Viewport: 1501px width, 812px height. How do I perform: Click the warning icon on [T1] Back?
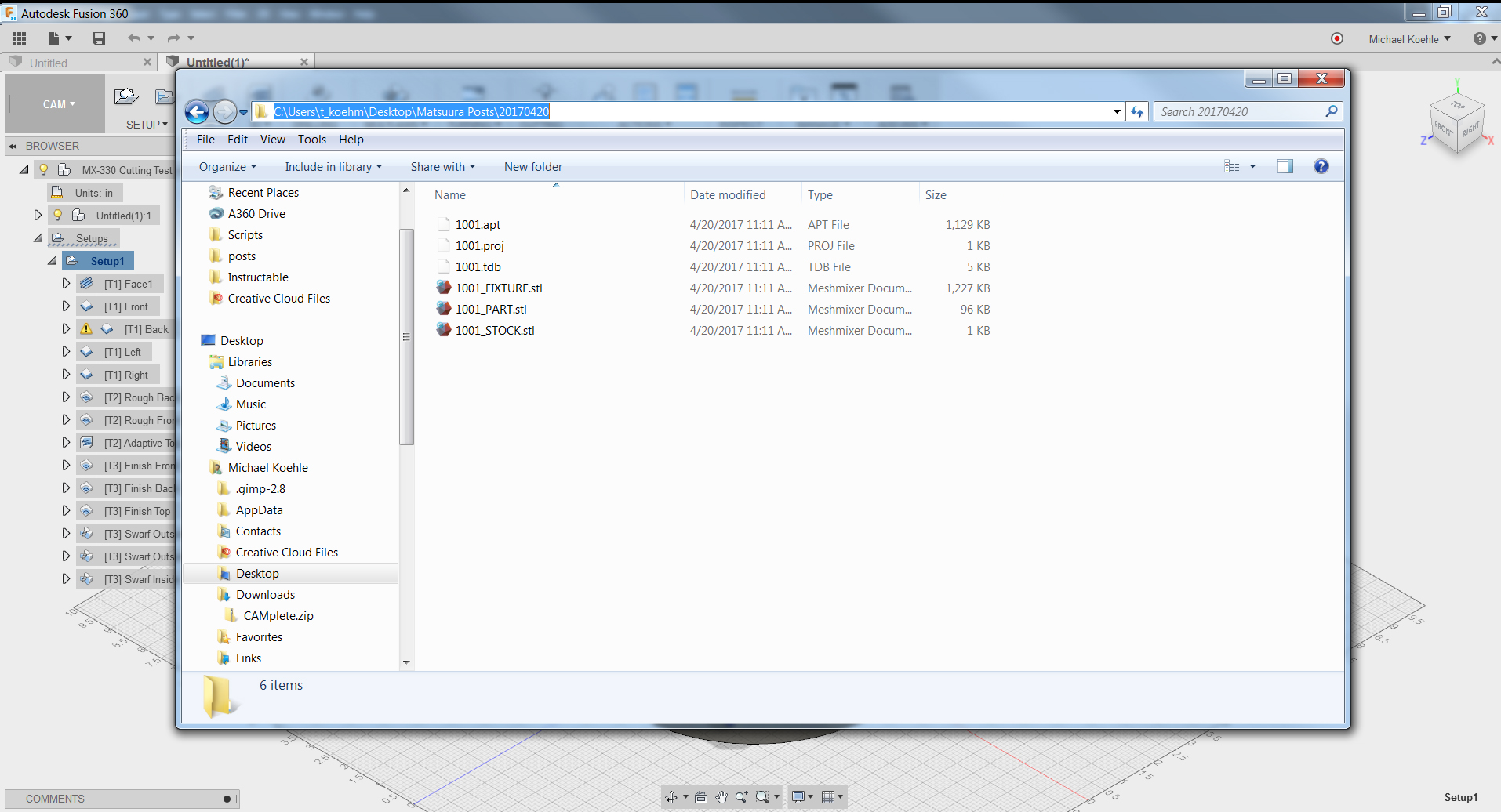coord(86,329)
